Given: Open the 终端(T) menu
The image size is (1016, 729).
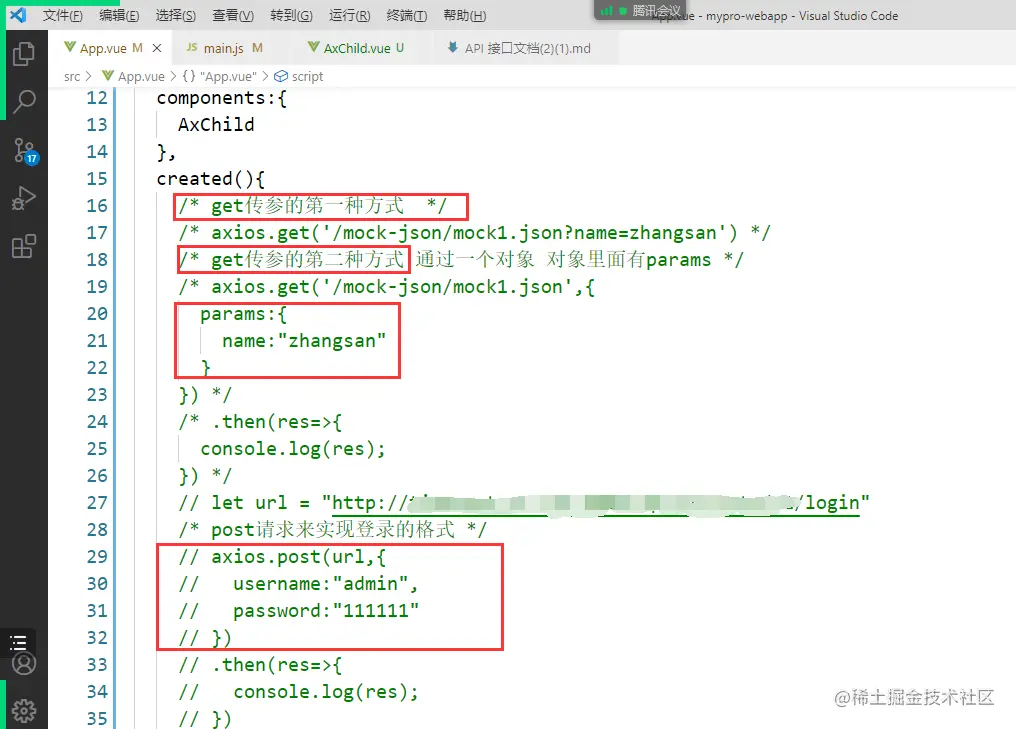Looking at the screenshot, I should click(x=407, y=16).
